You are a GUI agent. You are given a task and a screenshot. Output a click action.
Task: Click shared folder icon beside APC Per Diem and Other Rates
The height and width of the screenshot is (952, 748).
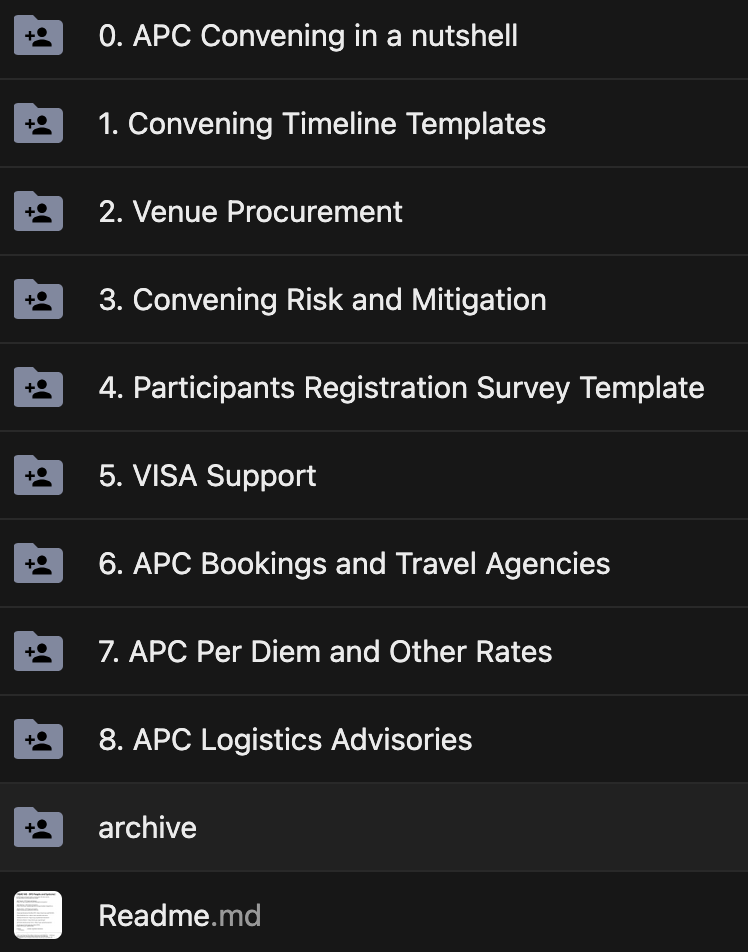tap(38, 652)
